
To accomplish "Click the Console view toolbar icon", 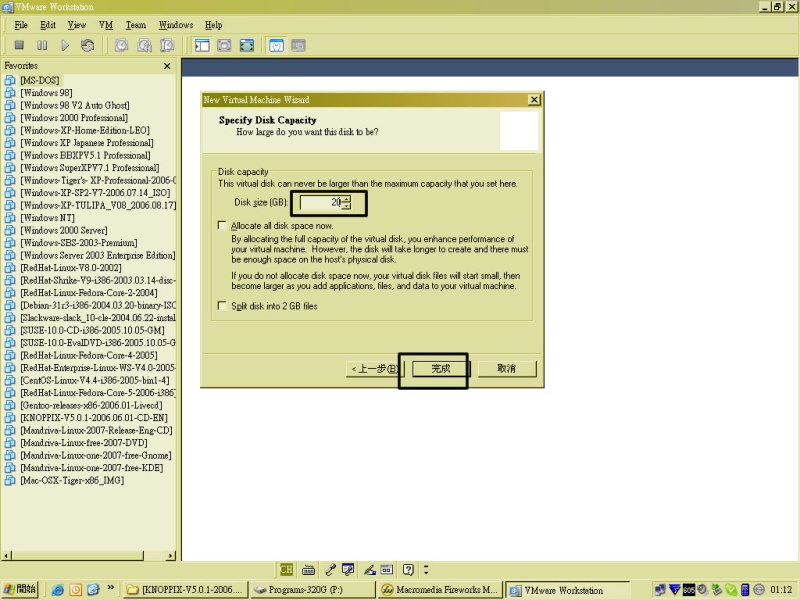I will [x=298, y=45].
